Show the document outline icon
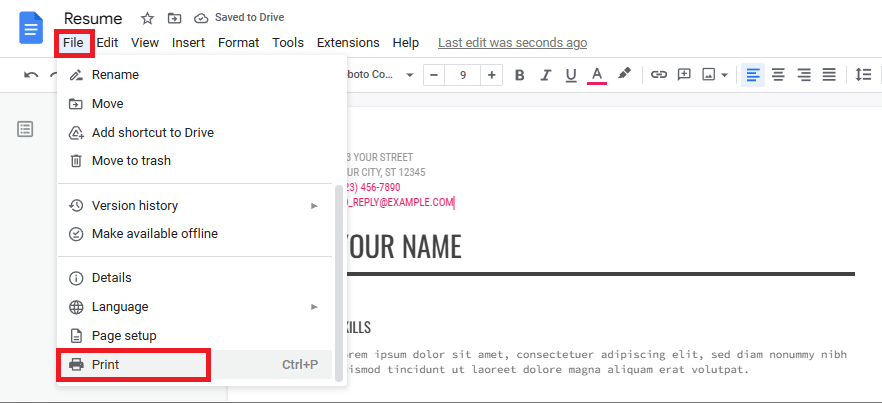Screen dimensions: 882x403 click(25, 129)
